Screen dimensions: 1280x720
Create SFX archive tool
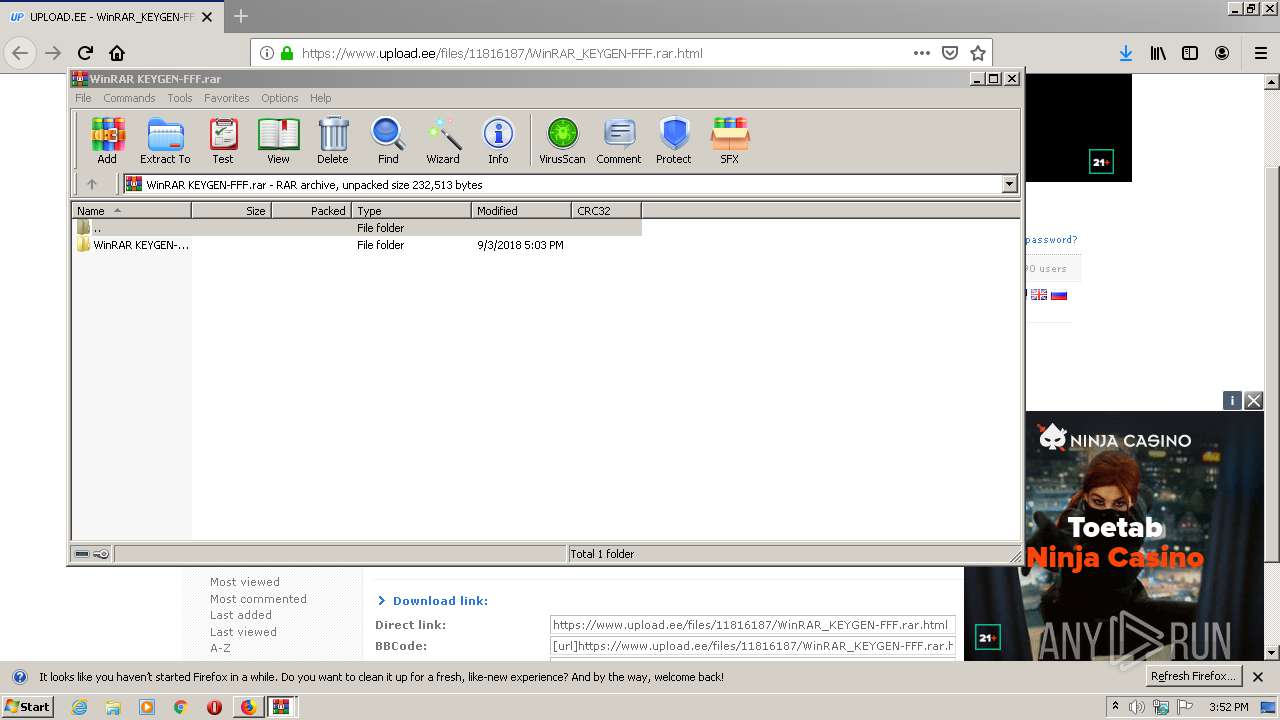730,141
